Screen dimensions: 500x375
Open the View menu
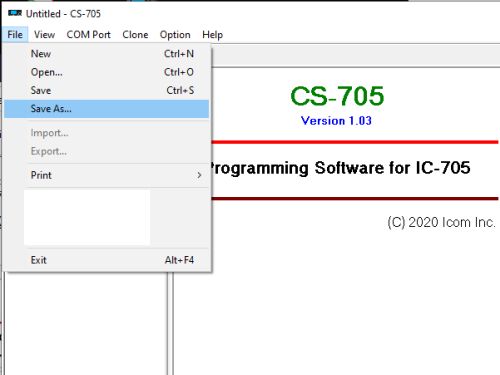44,34
